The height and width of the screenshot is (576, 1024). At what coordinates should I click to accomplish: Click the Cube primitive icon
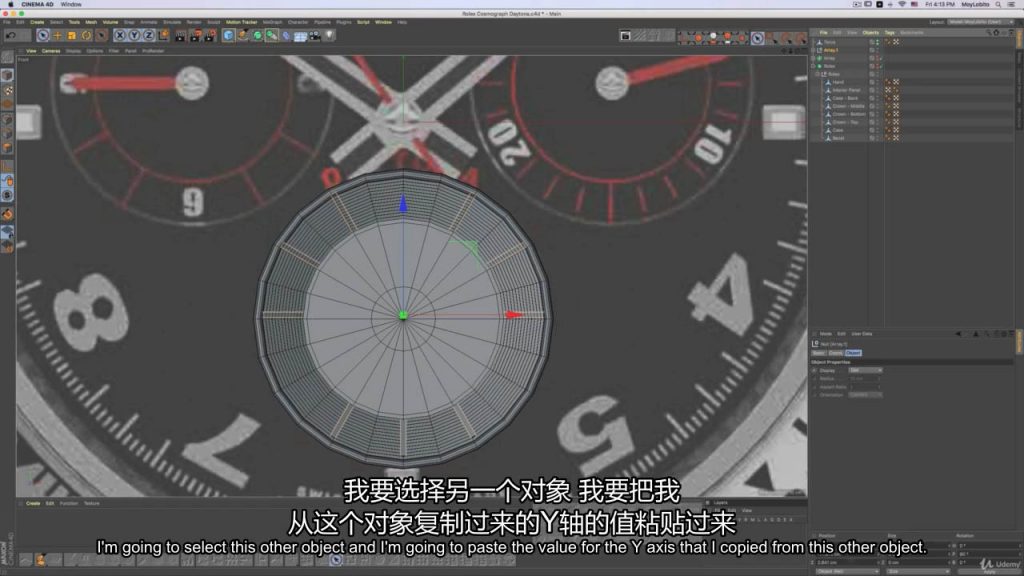[x=228, y=35]
